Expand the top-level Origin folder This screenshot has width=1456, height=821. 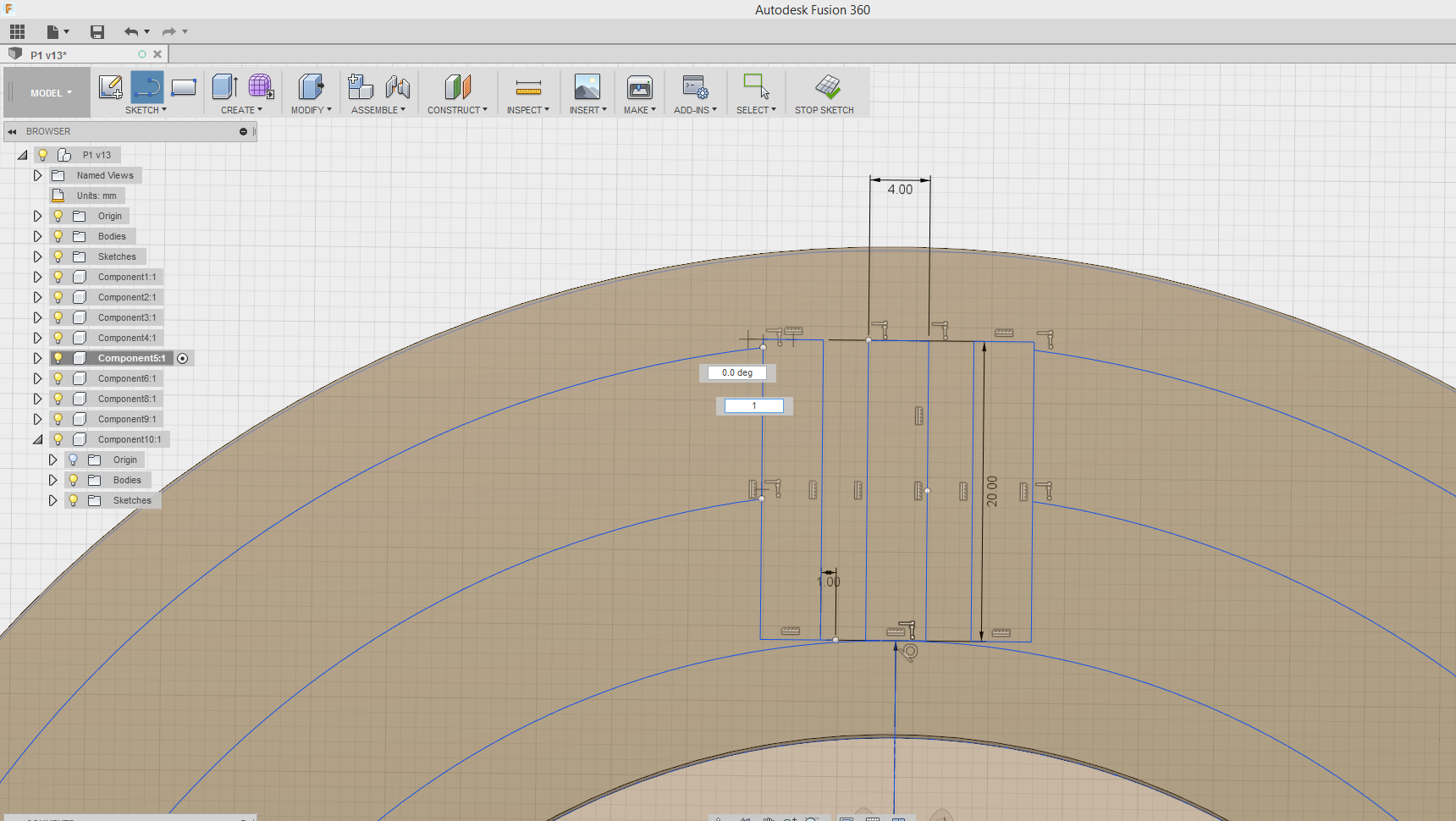[37, 216]
